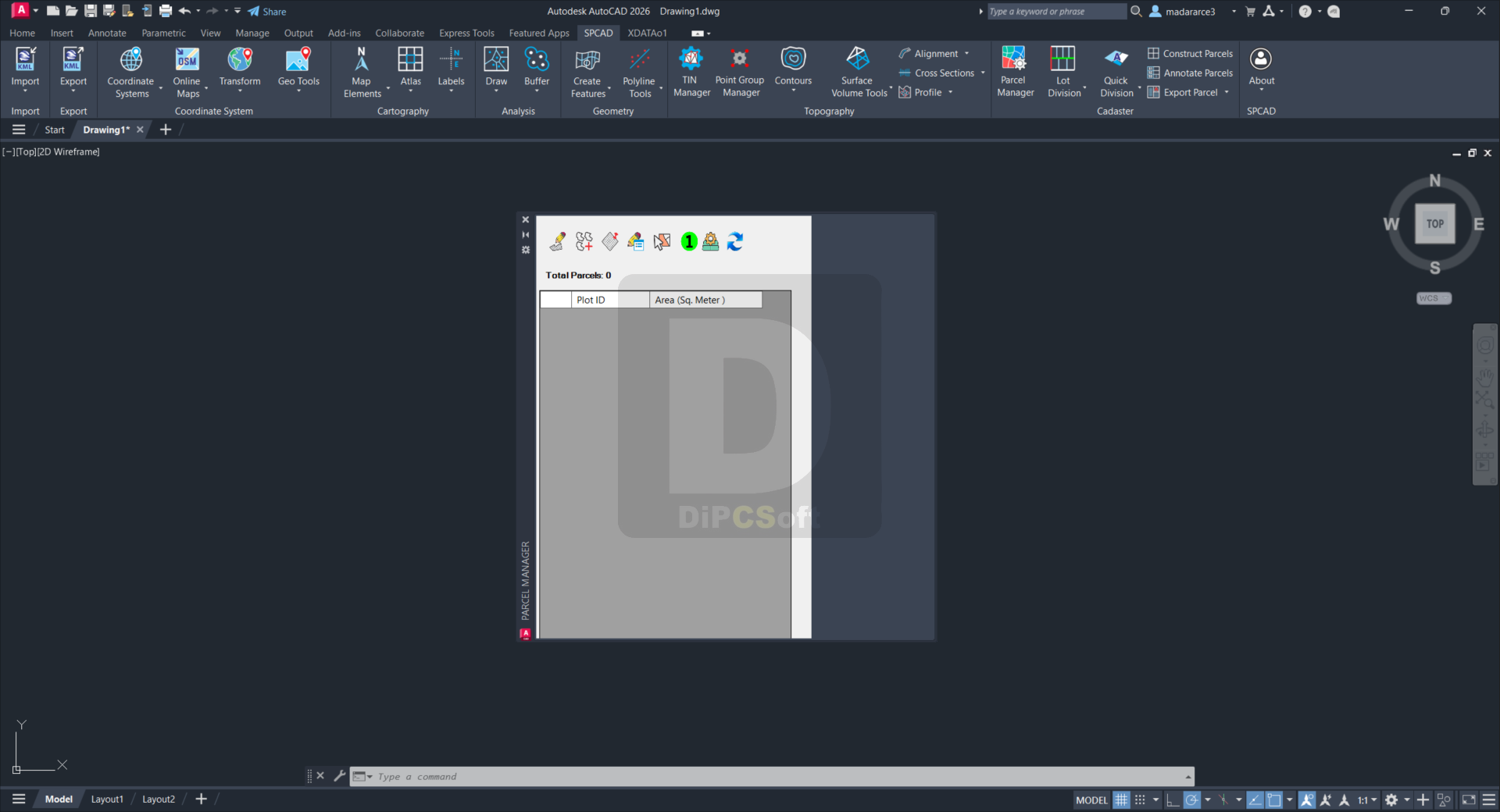Toggle drawing grid display in status bar

pyautogui.click(x=1121, y=800)
